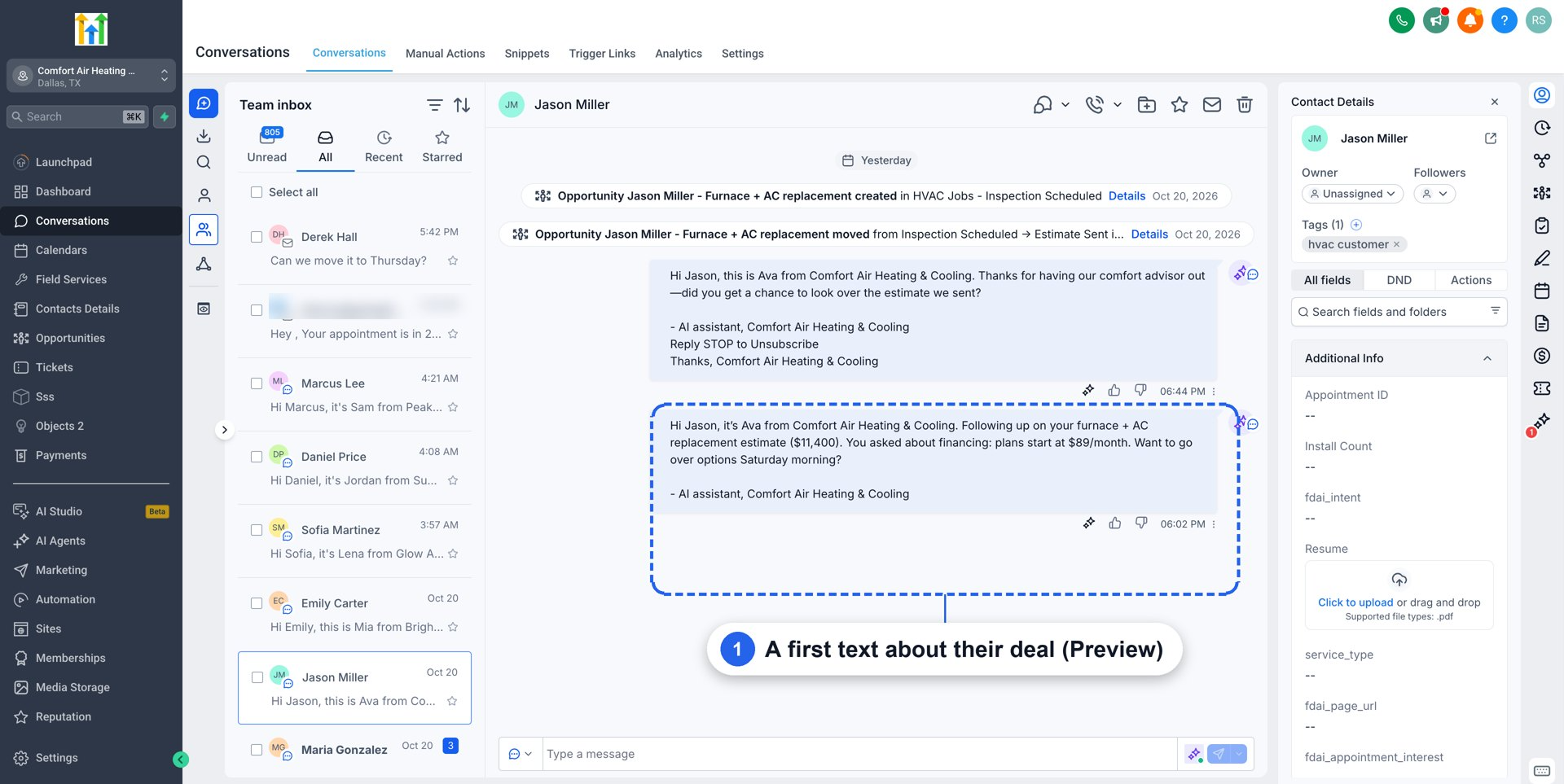The height and width of the screenshot is (784, 1564).
Task: Check the Select all checkbox
Action: (257, 192)
